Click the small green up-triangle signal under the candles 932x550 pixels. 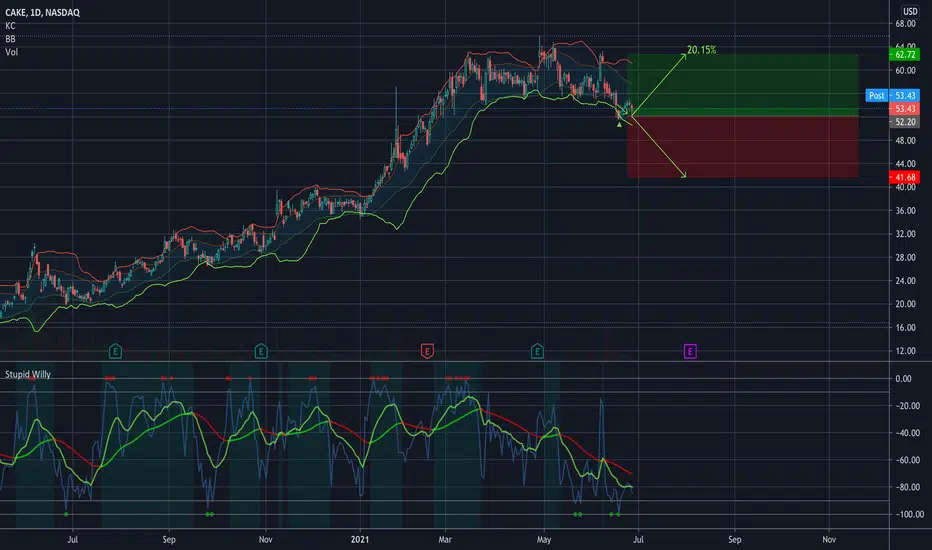(619, 124)
